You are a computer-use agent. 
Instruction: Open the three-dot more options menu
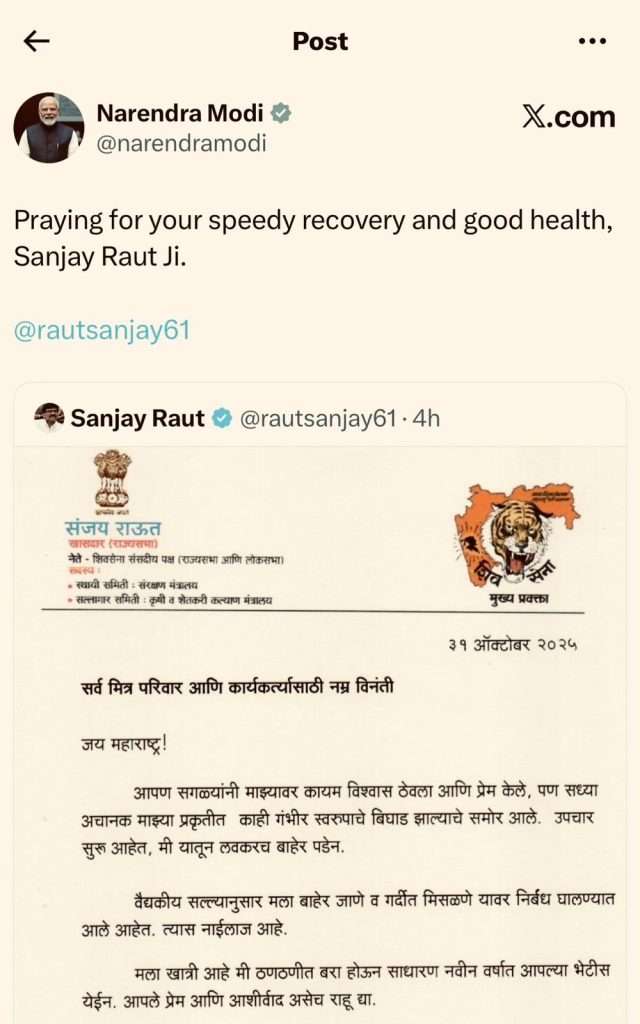(592, 41)
